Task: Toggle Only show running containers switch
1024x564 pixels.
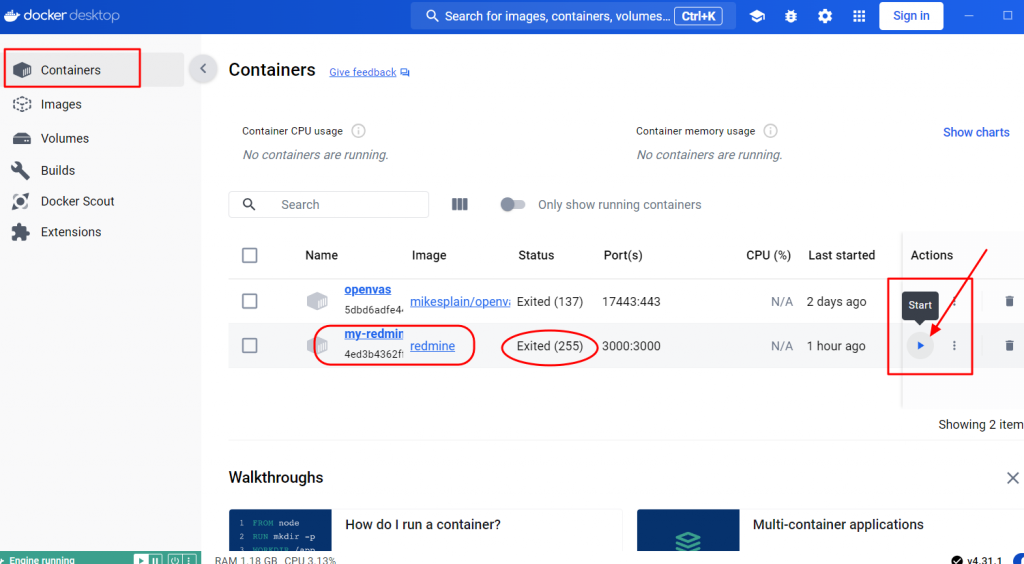Action: tap(513, 204)
